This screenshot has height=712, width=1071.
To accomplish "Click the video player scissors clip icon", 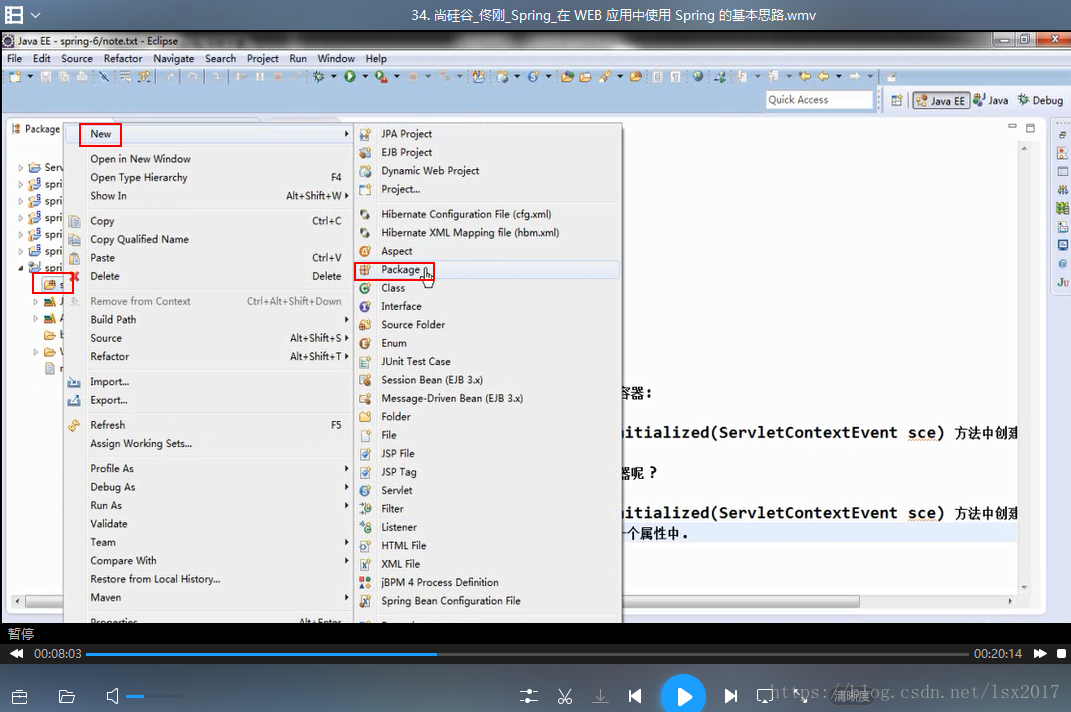I will 565,696.
